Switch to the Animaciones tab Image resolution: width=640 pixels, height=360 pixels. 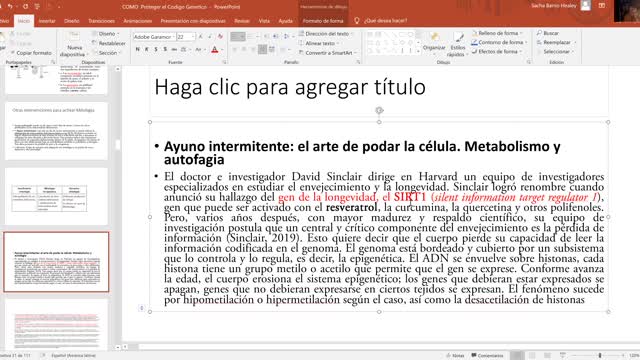pos(138,21)
